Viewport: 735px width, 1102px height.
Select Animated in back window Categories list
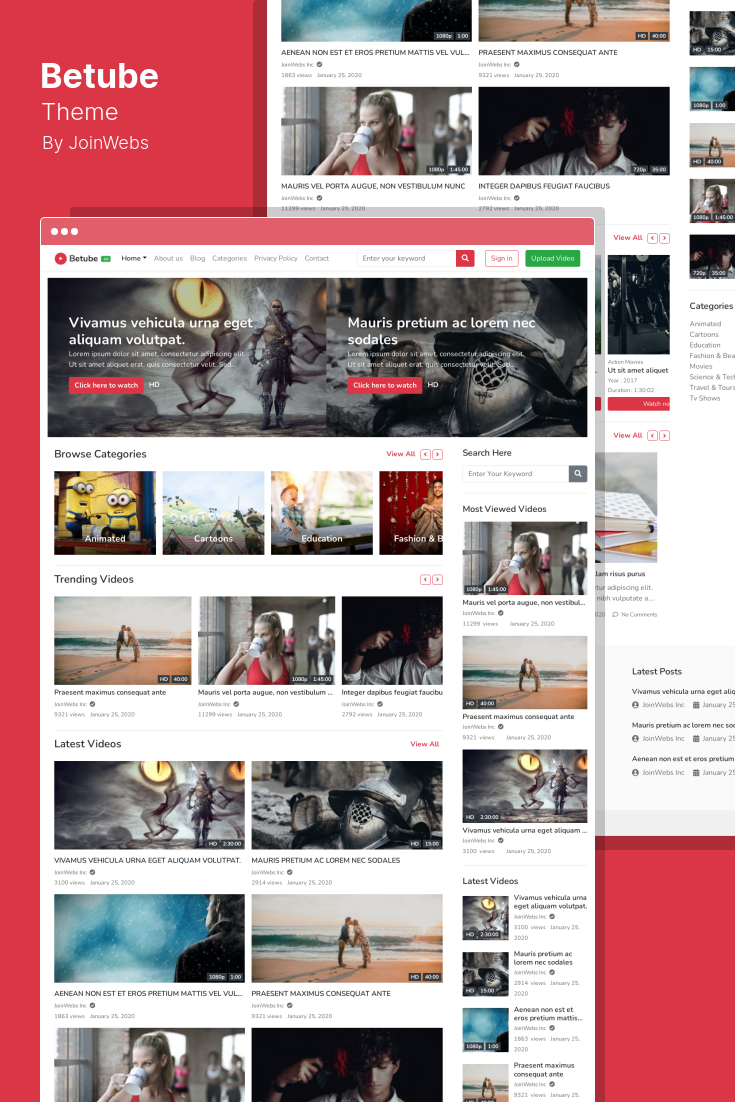[705, 324]
